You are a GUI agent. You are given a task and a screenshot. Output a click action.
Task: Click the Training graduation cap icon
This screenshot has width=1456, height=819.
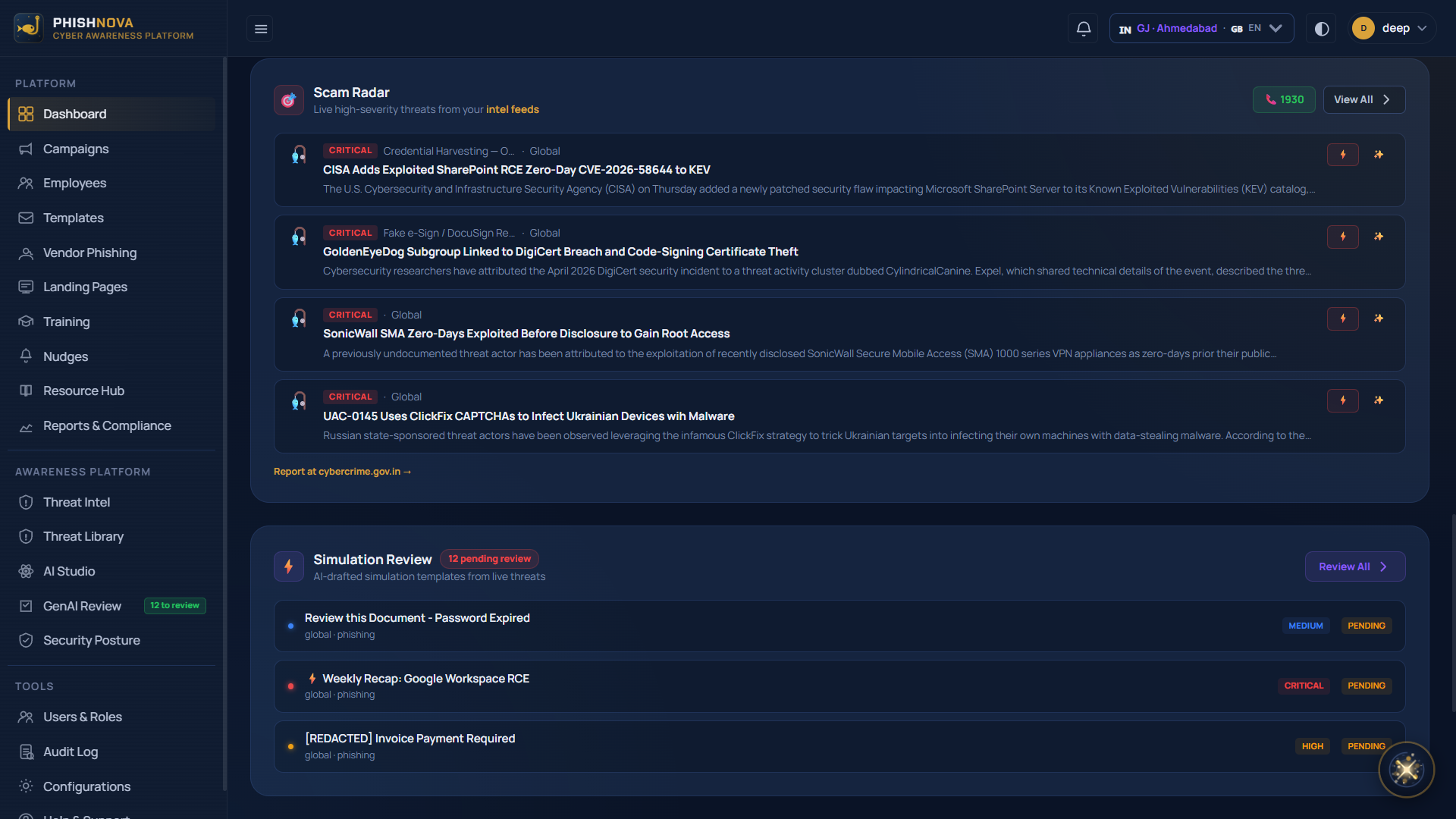click(26, 322)
